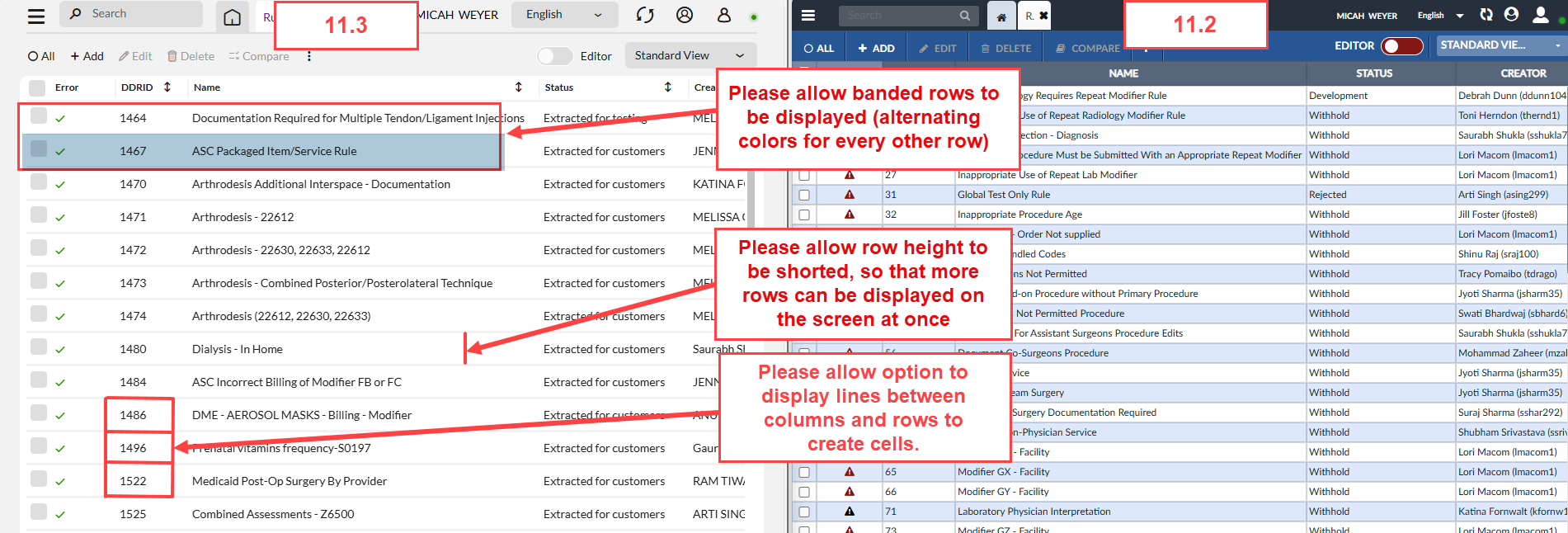The width and height of the screenshot is (1568, 533).
Task: Click the warning triangle icon in row 65
Action: click(850, 472)
